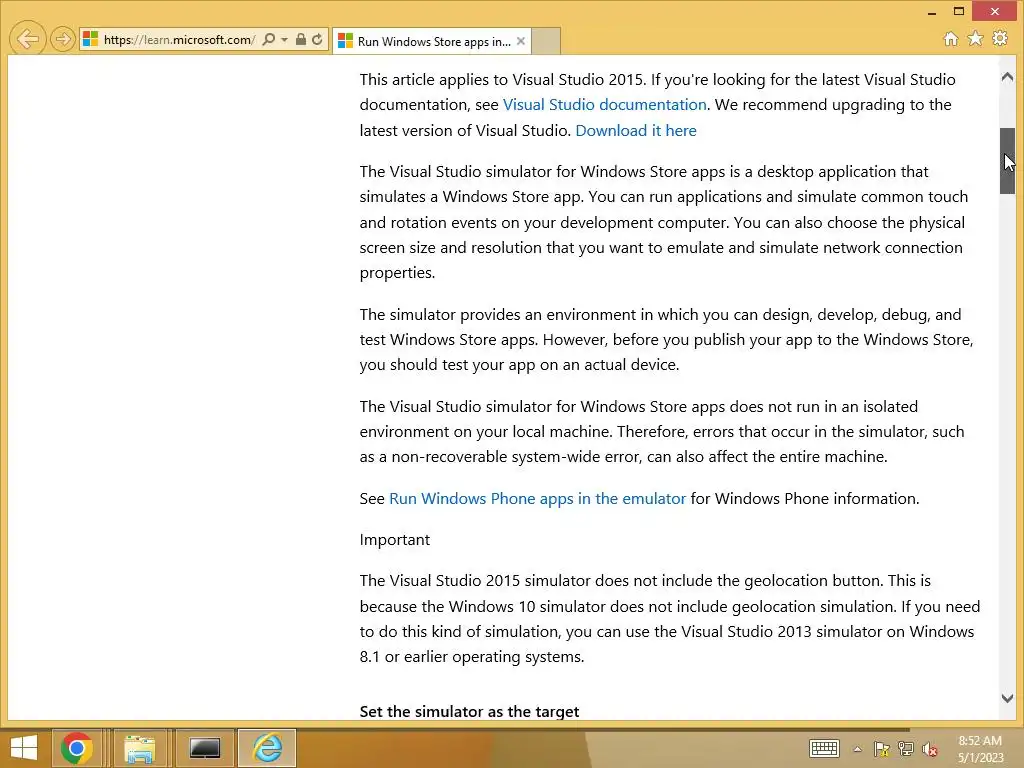Open the muted volume tray icon

coord(930,749)
